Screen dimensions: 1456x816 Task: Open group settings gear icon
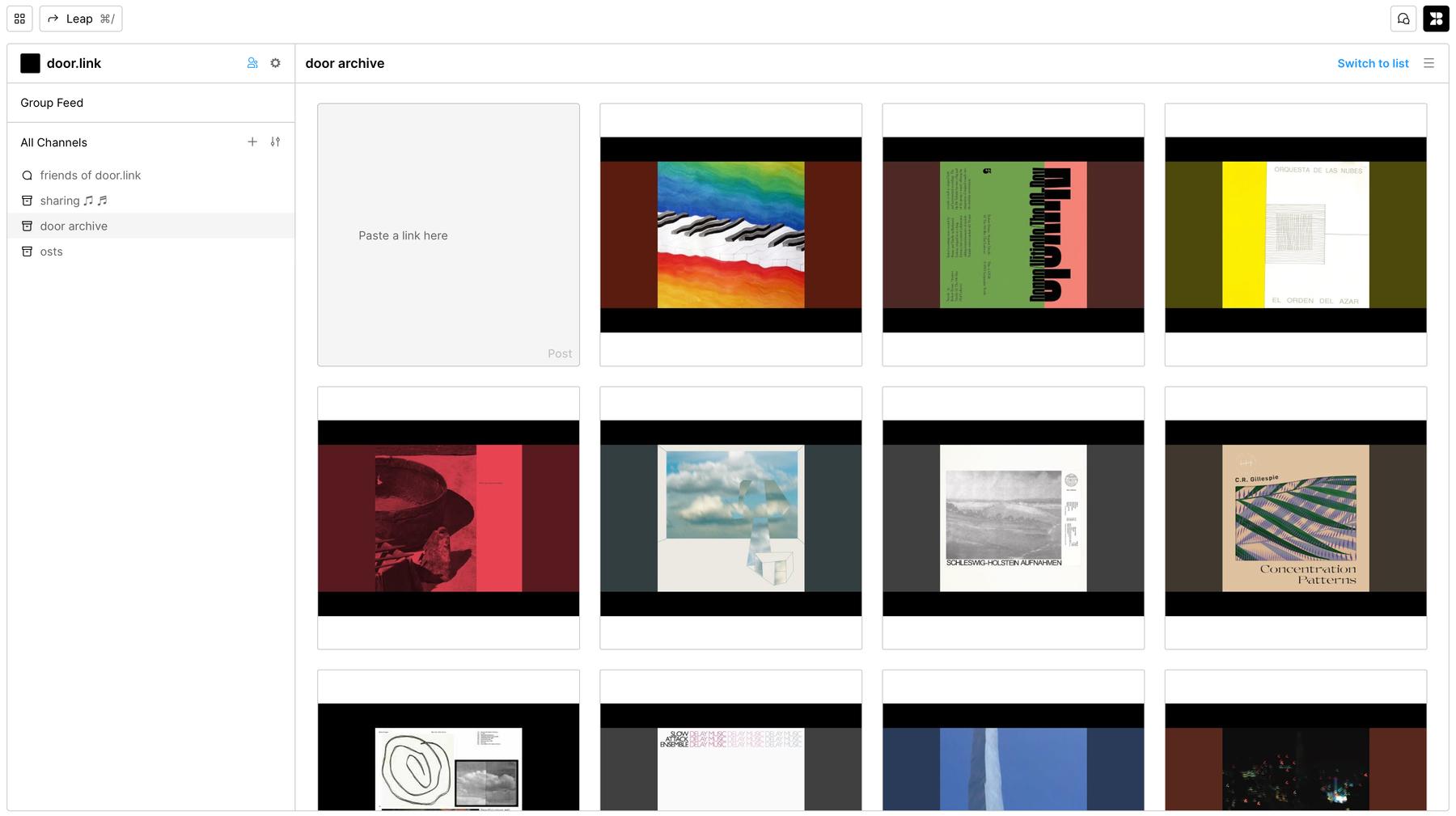tap(276, 63)
